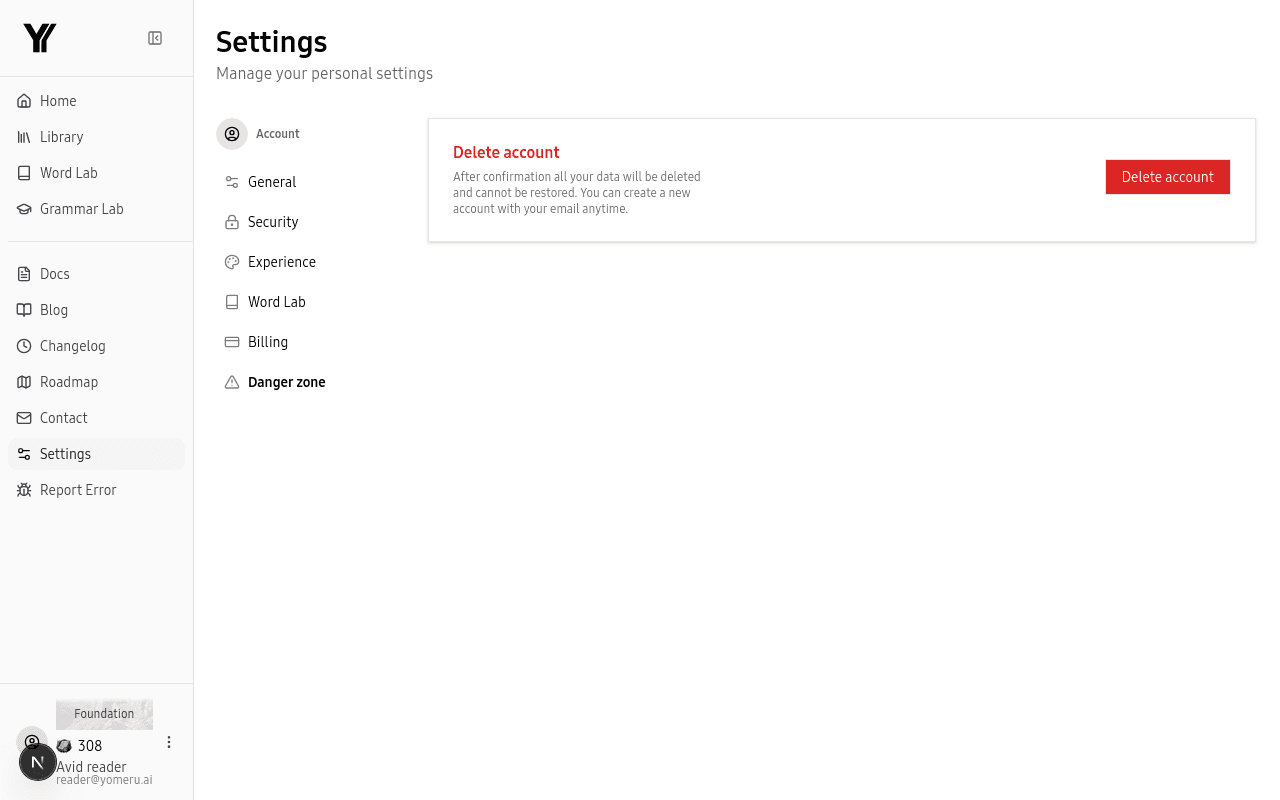
Task: Select the Report Error bug icon
Action: [x=24, y=489]
